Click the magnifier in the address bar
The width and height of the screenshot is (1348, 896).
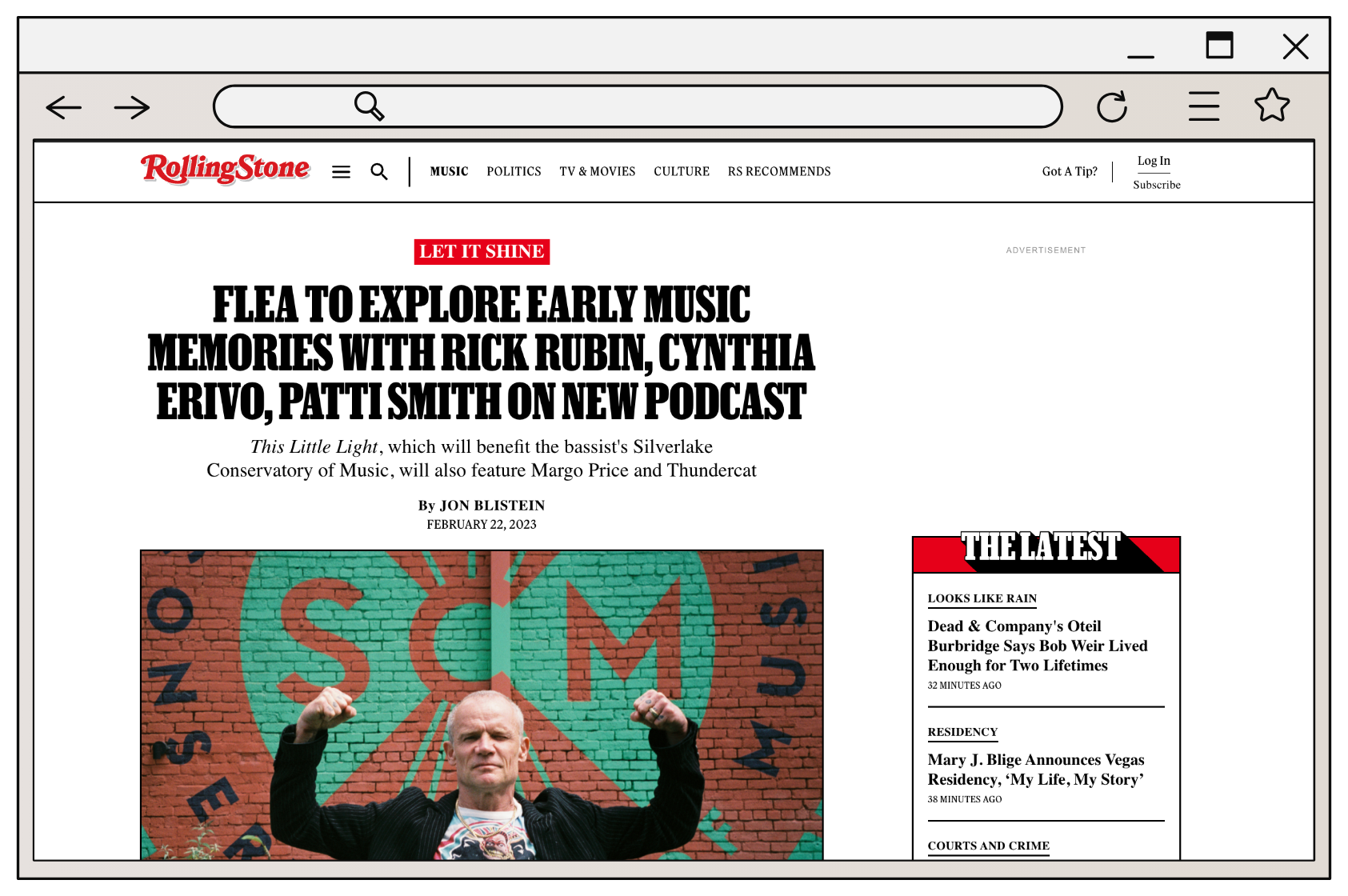click(x=368, y=105)
